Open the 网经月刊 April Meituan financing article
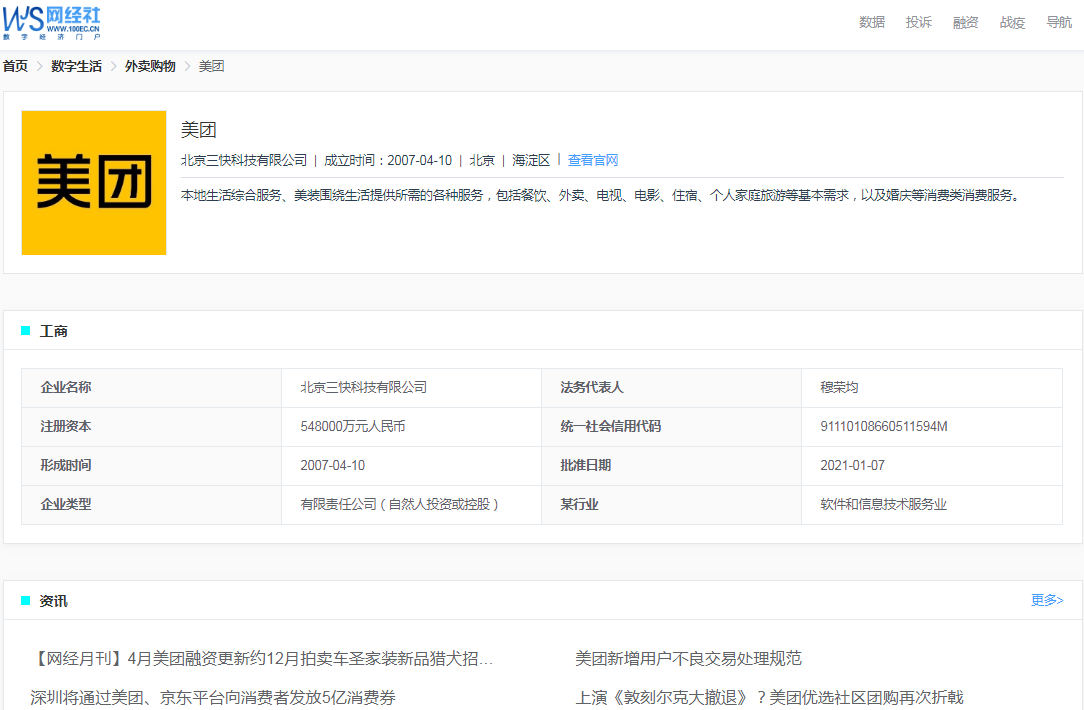The height and width of the screenshot is (710, 1084). point(264,659)
